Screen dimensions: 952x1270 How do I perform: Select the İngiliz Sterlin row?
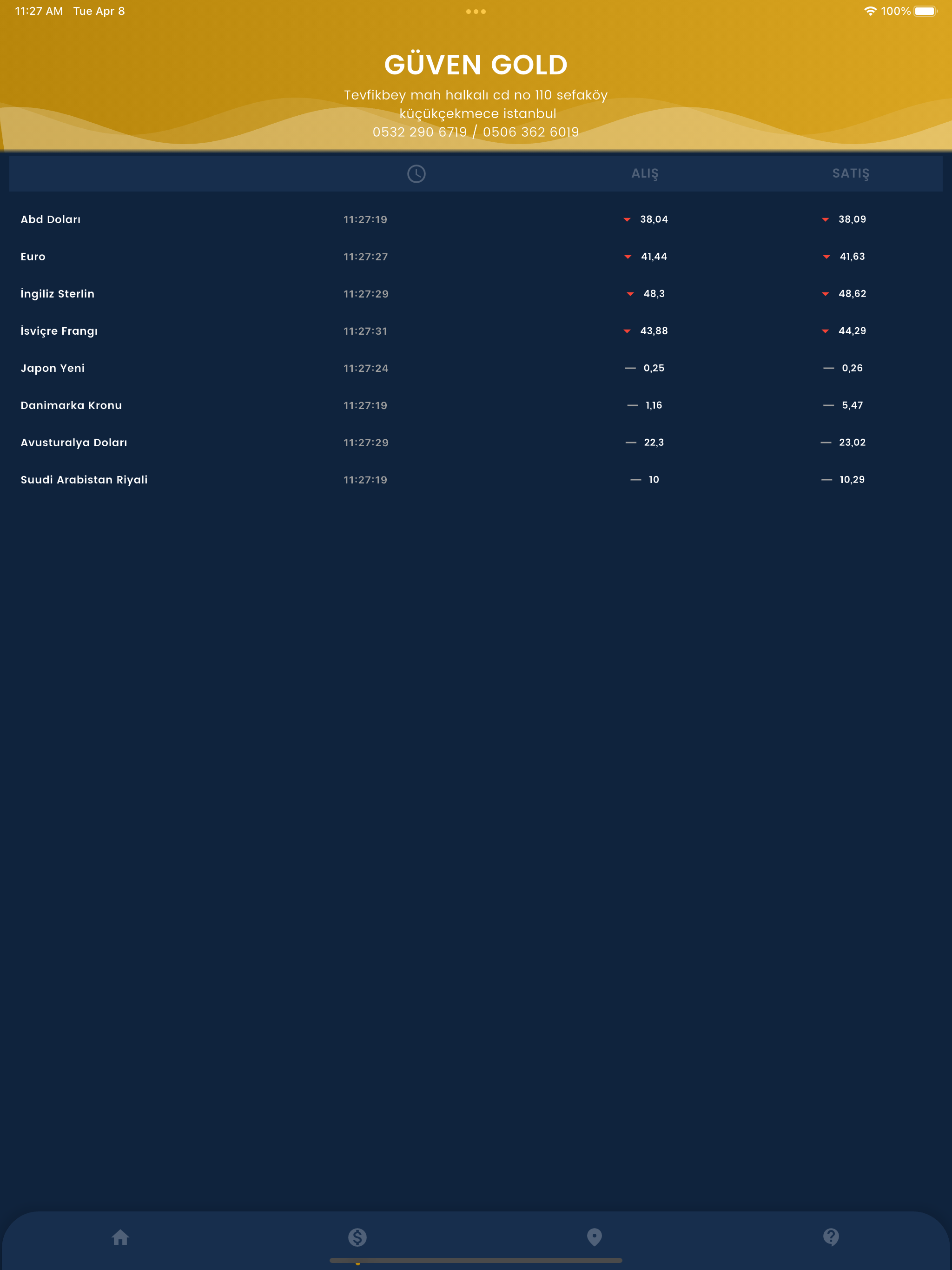(476, 293)
